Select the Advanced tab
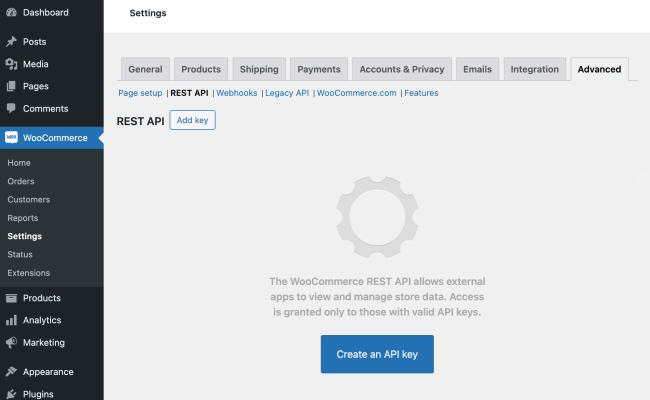This screenshot has width=650, height=400. click(599, 69)
